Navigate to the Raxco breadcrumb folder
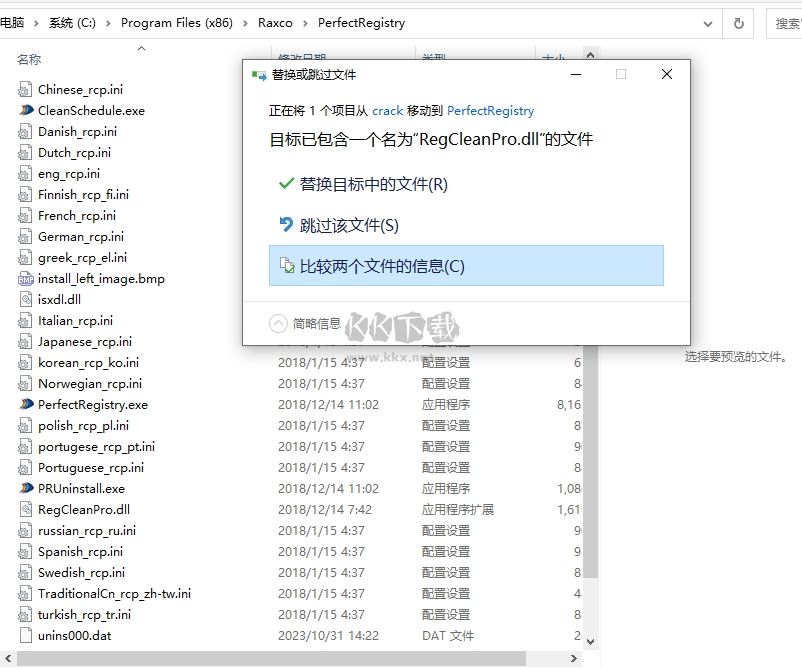802x669 pixels. point(272,22)
